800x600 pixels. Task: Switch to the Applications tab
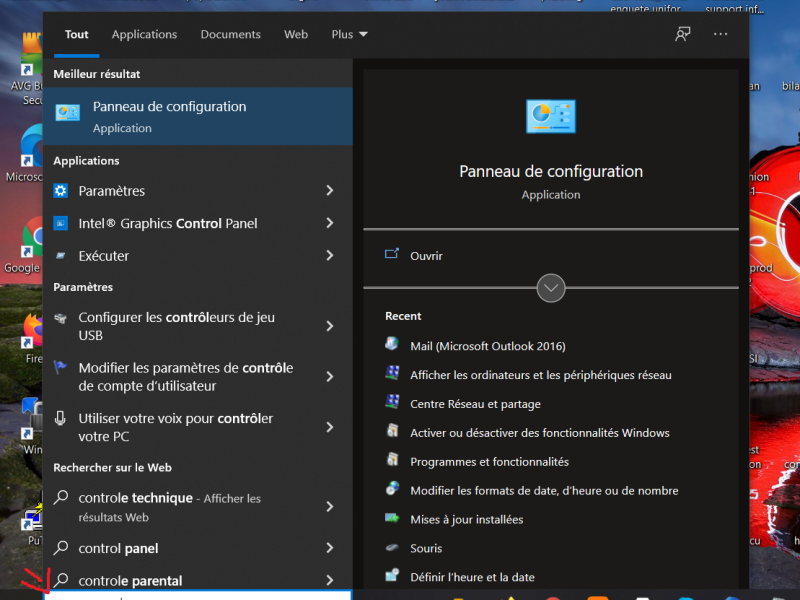click(x=144, y=34)
